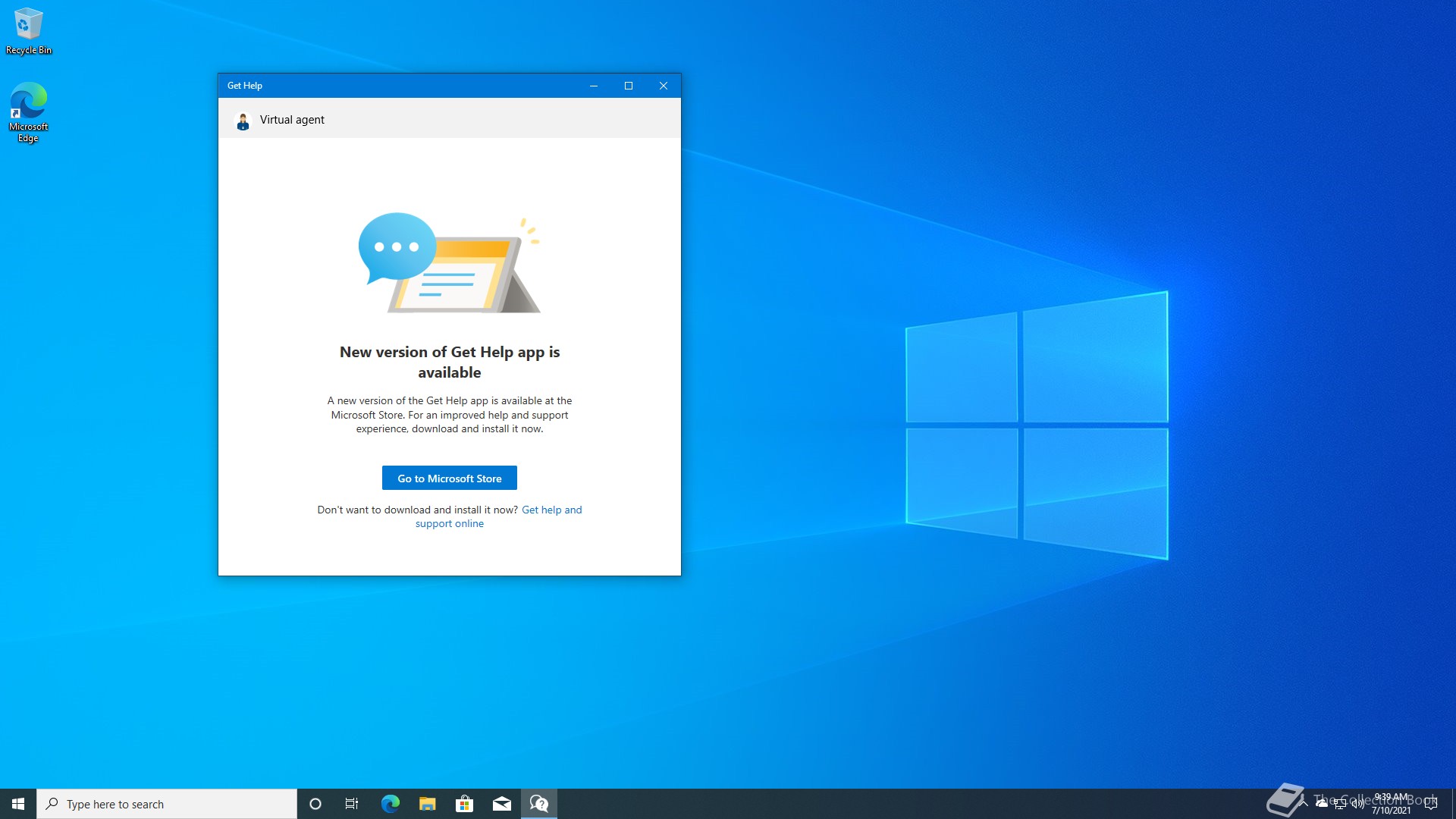Click the Virtual agent header text

coord(292,120)
